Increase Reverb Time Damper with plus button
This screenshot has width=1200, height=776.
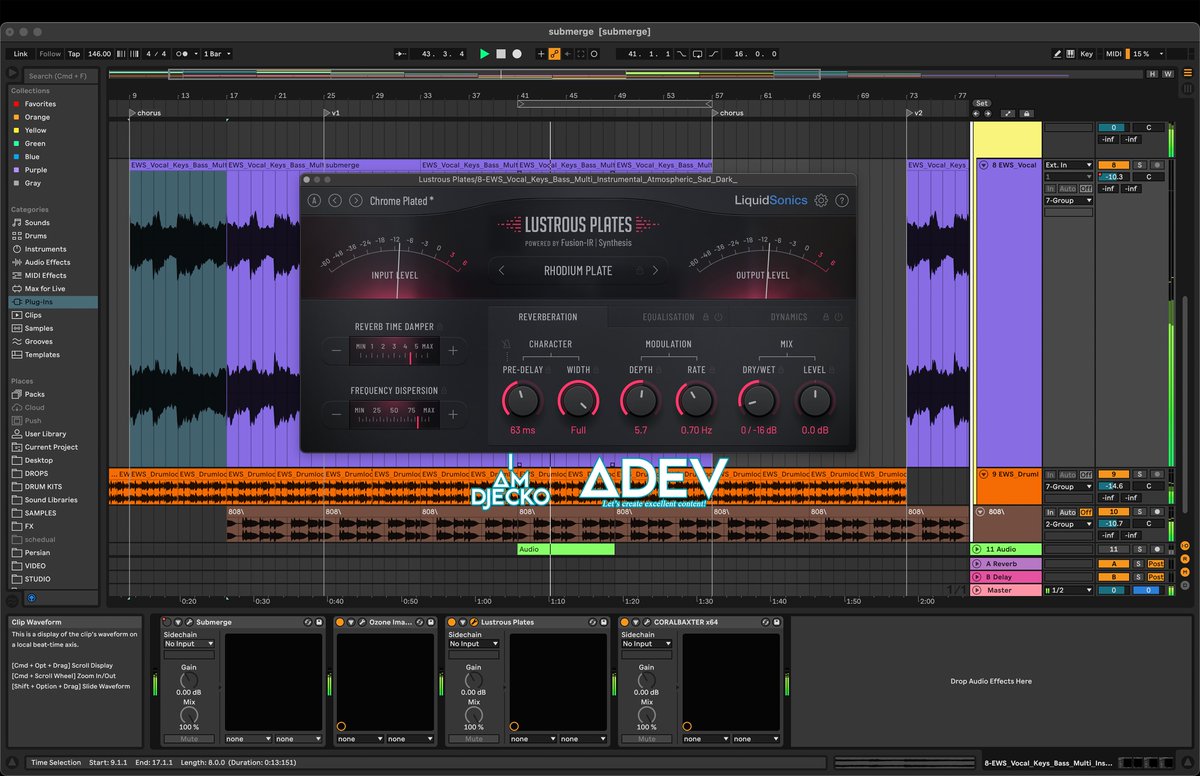click(x=453, y=351)
